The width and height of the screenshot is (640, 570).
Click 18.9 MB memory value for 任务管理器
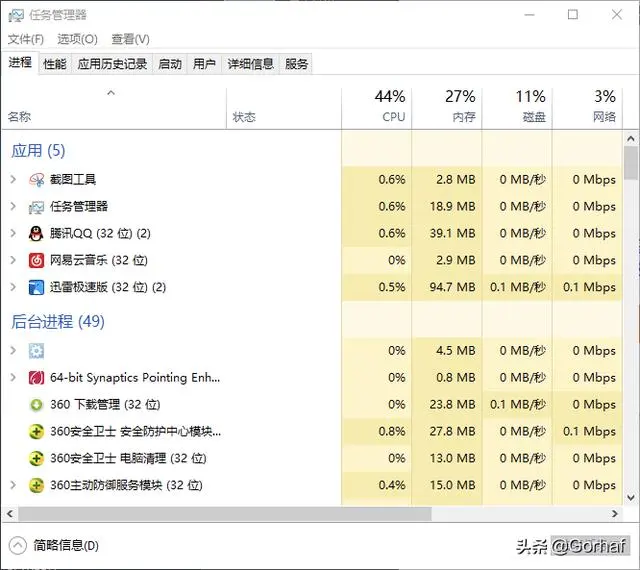click(452, 206)
